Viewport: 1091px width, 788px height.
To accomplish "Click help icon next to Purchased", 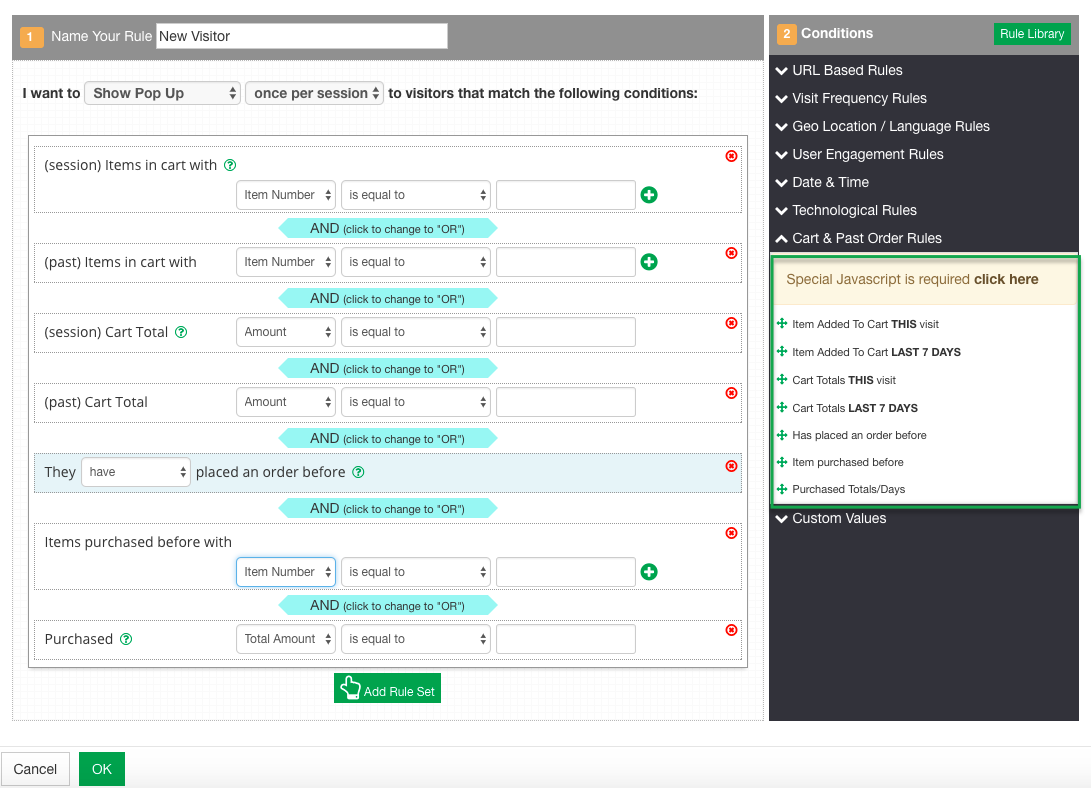I will tap(126, 639).
